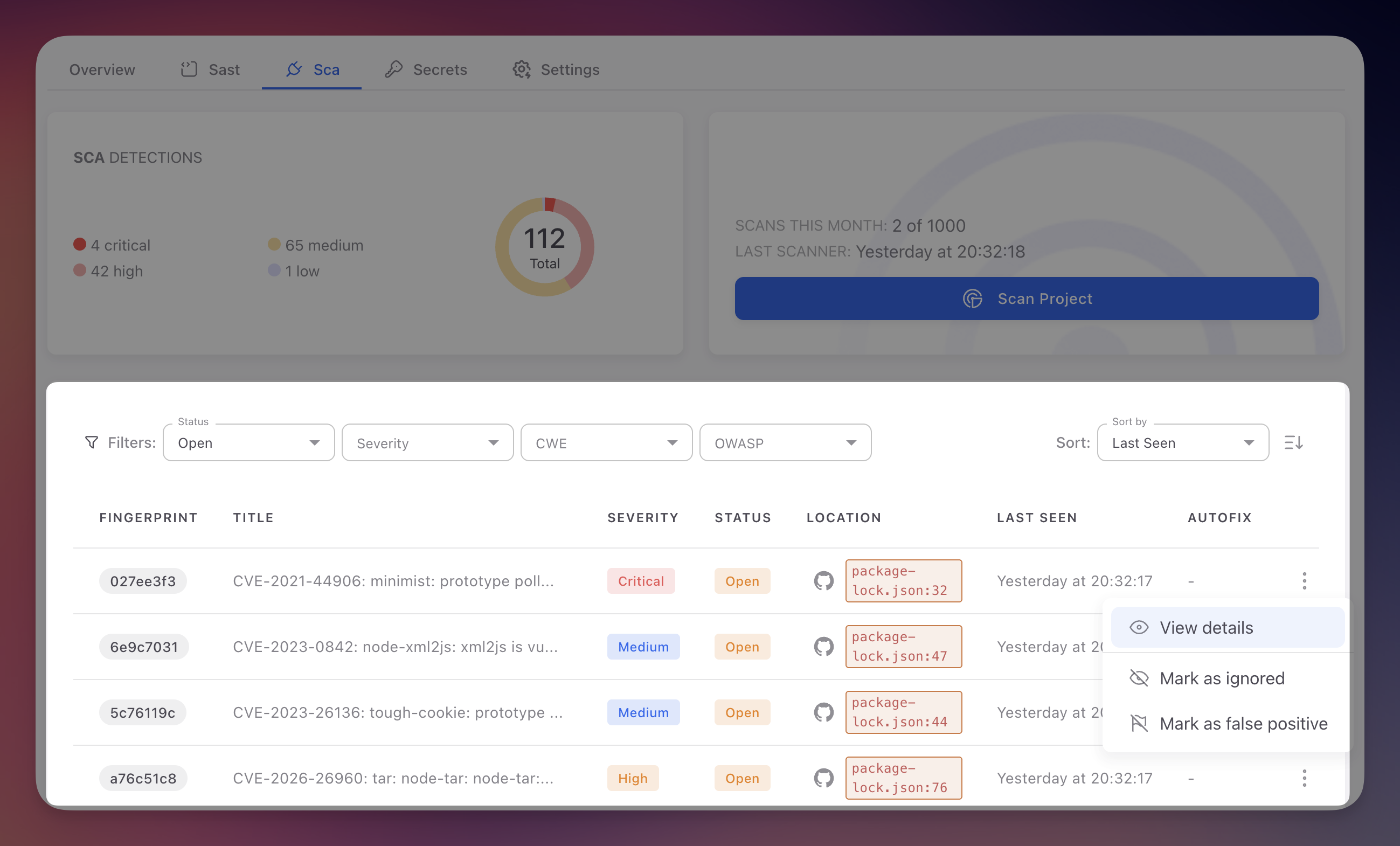Open Sort by Last Seen dropdown

click(1182, 442)
